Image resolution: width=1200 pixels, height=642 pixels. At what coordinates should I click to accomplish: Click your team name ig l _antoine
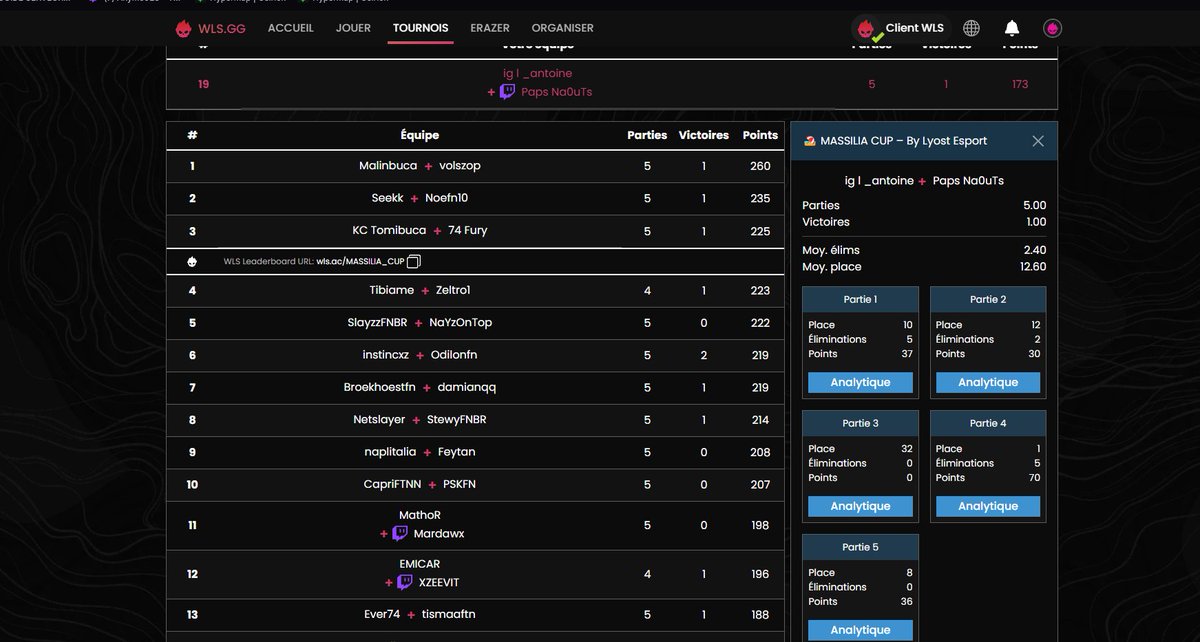(538, 74)
